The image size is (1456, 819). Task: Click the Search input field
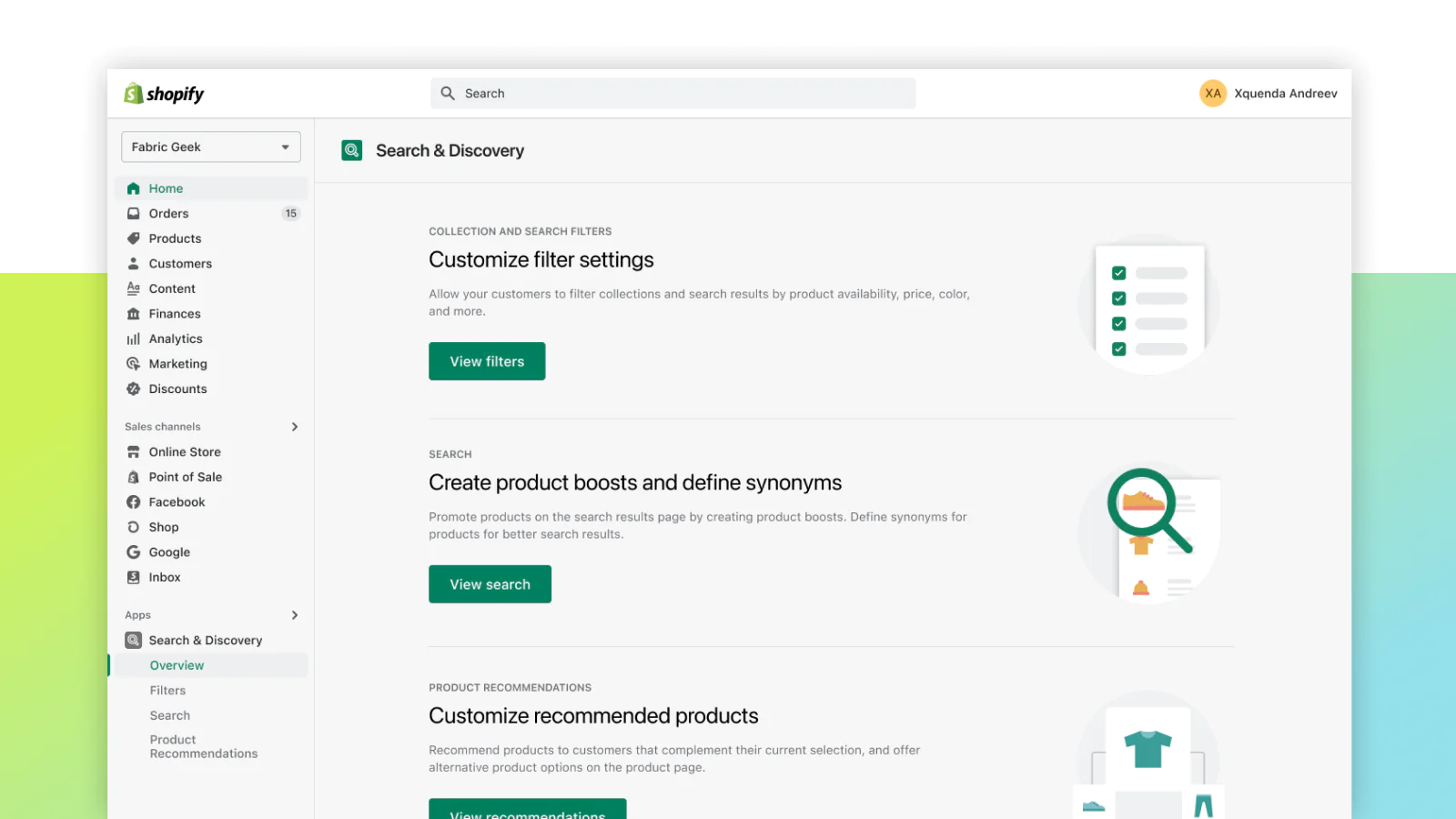coord(672,93)
